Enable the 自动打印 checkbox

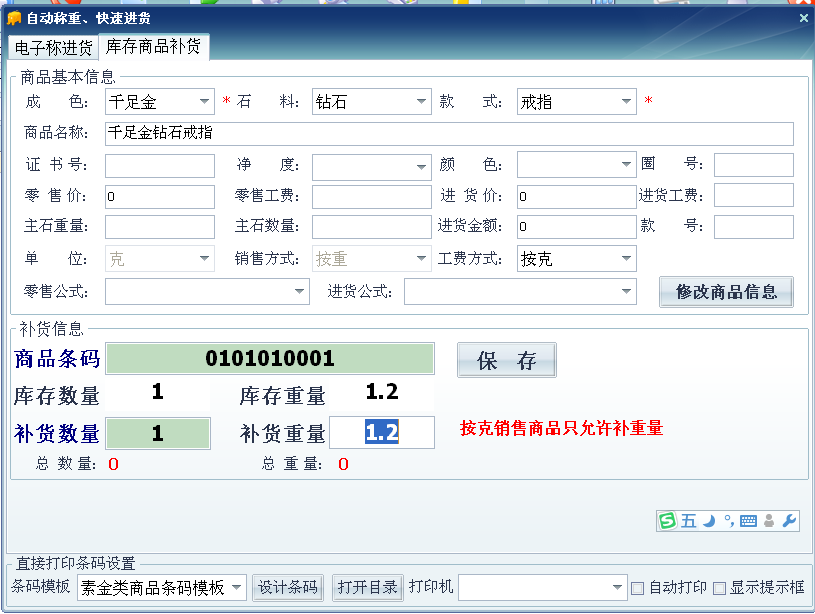tap(637, 588)
